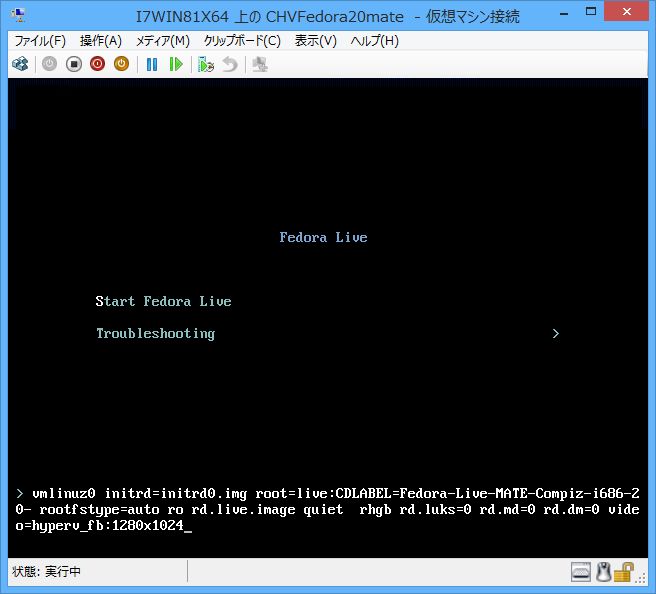Click the keyboard status icon in status bar
The image size is (656, 594).
click(x=581, y=572)
